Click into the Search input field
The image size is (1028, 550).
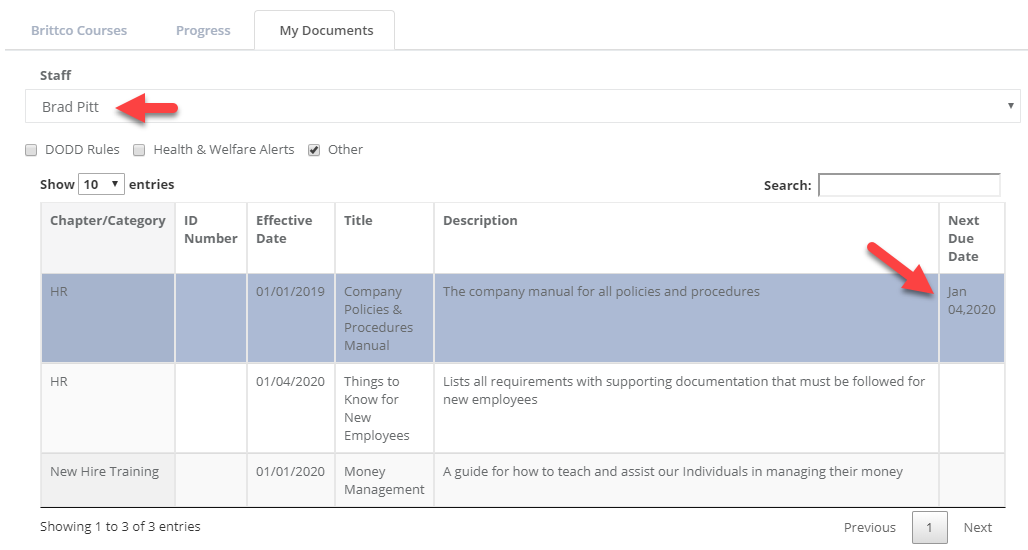[908, 185]
